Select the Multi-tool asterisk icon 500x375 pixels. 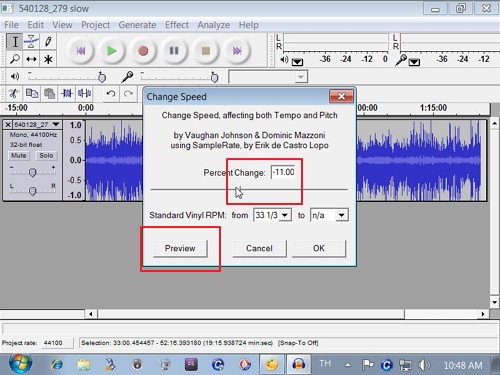(x=48, y=59)
